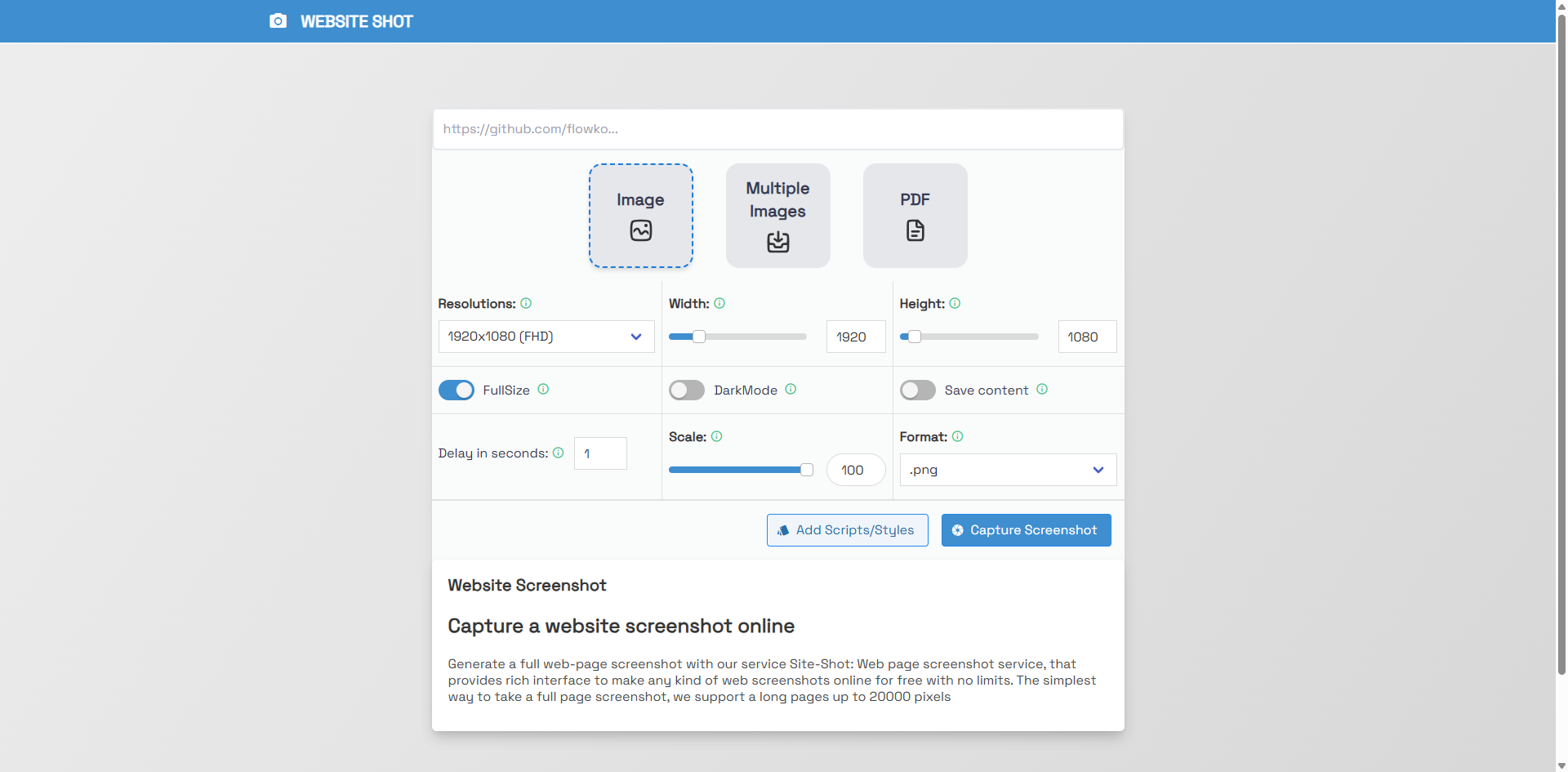The height and width of the screenshot is (772, 1568).
Task: Open the Resolutions dropdown showing 1920x1080 (FHD)
Action: point(546,337)
